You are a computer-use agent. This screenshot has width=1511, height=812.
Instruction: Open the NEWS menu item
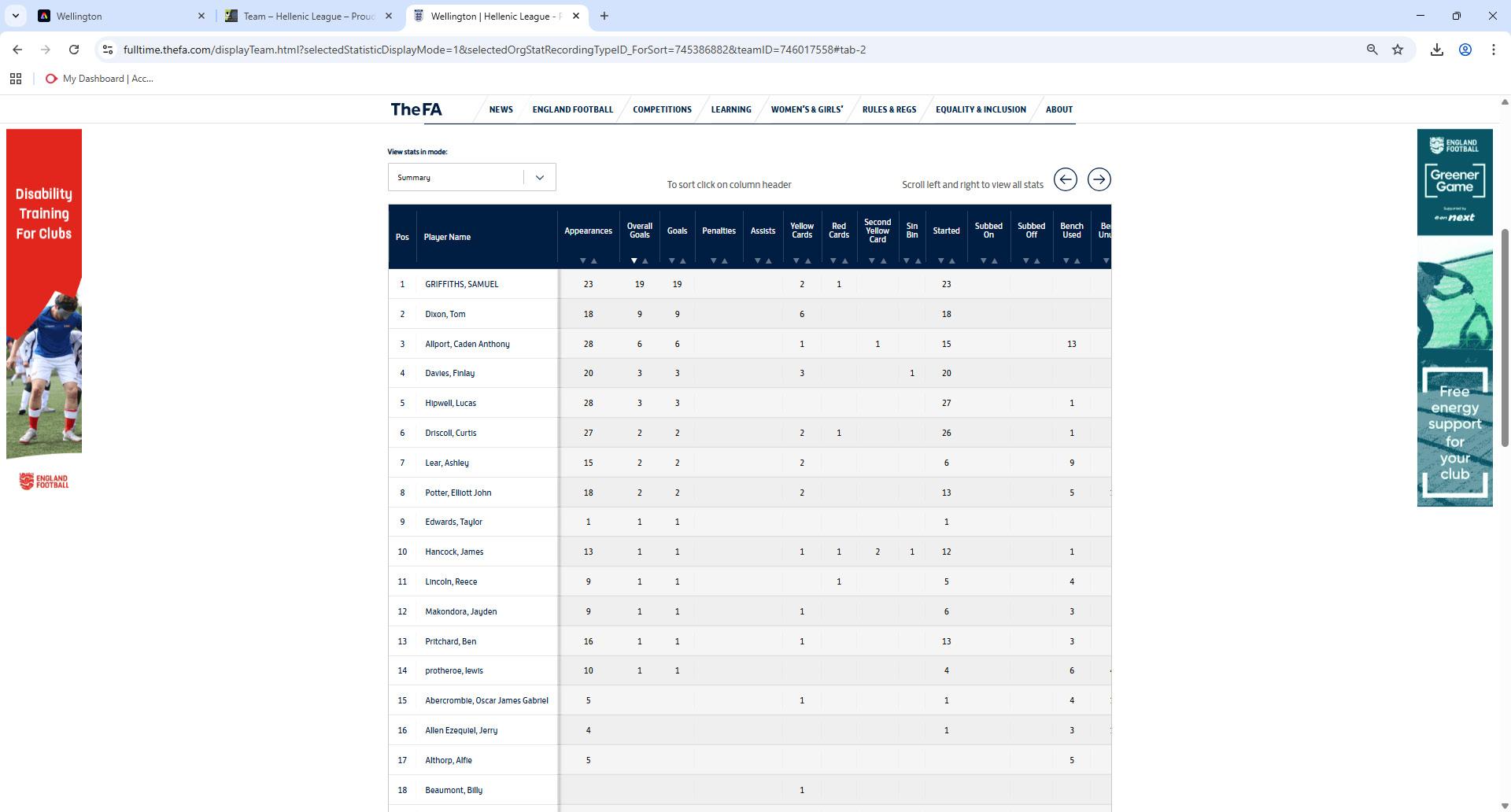pos(501,109)
